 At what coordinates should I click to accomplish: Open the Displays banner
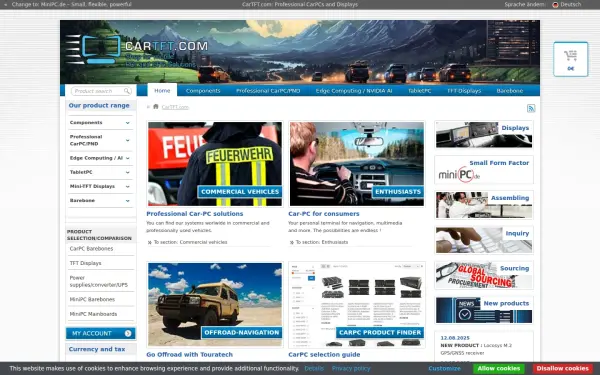click(x=484, y=134)
